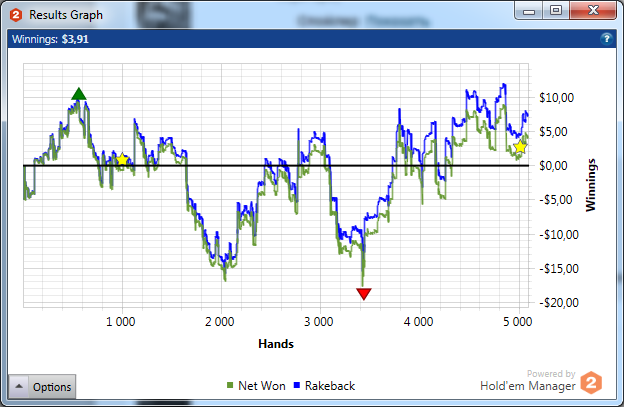Maximize the Results Graph window

pyautogui.click(x=556, y=10)
